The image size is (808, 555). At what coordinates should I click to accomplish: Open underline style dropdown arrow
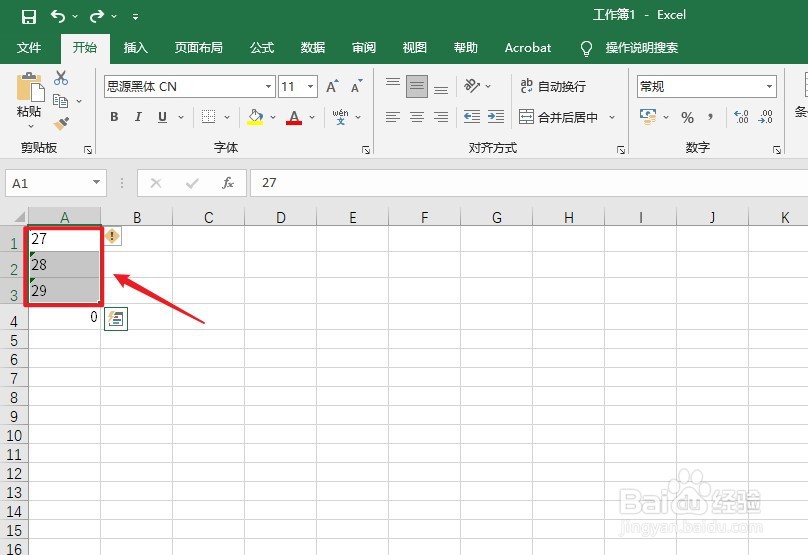[181, 117]
